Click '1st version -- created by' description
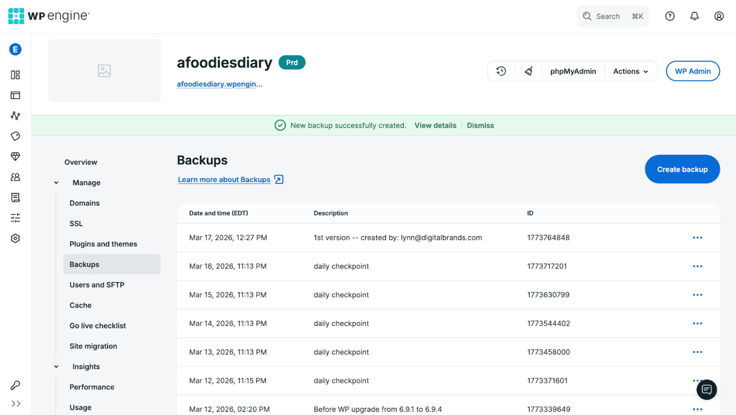The image size is (736, 415). (x=398, y=238)
